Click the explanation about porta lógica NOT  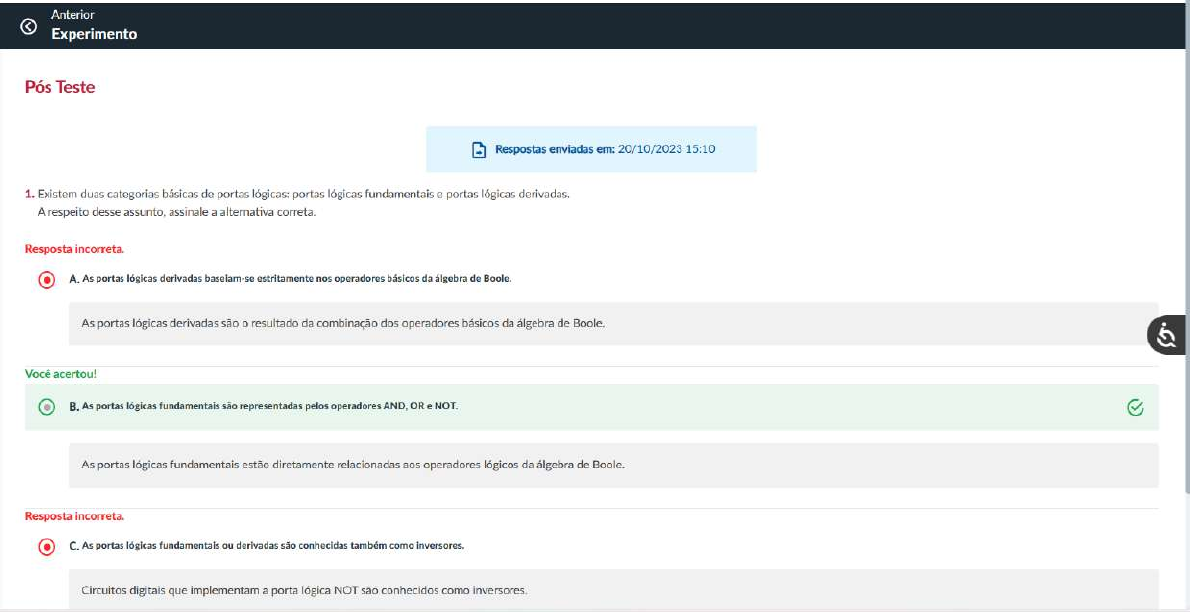tap(304, 590)
